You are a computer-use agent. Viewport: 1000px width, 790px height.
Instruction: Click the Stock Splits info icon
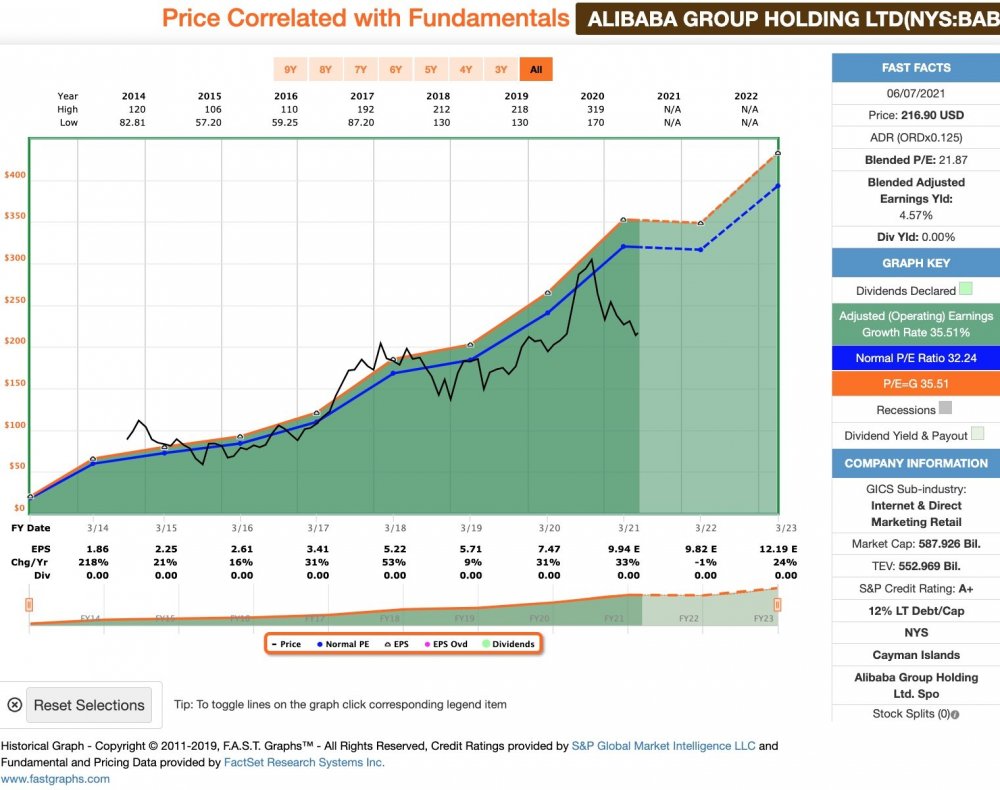[x=955, y=714]
